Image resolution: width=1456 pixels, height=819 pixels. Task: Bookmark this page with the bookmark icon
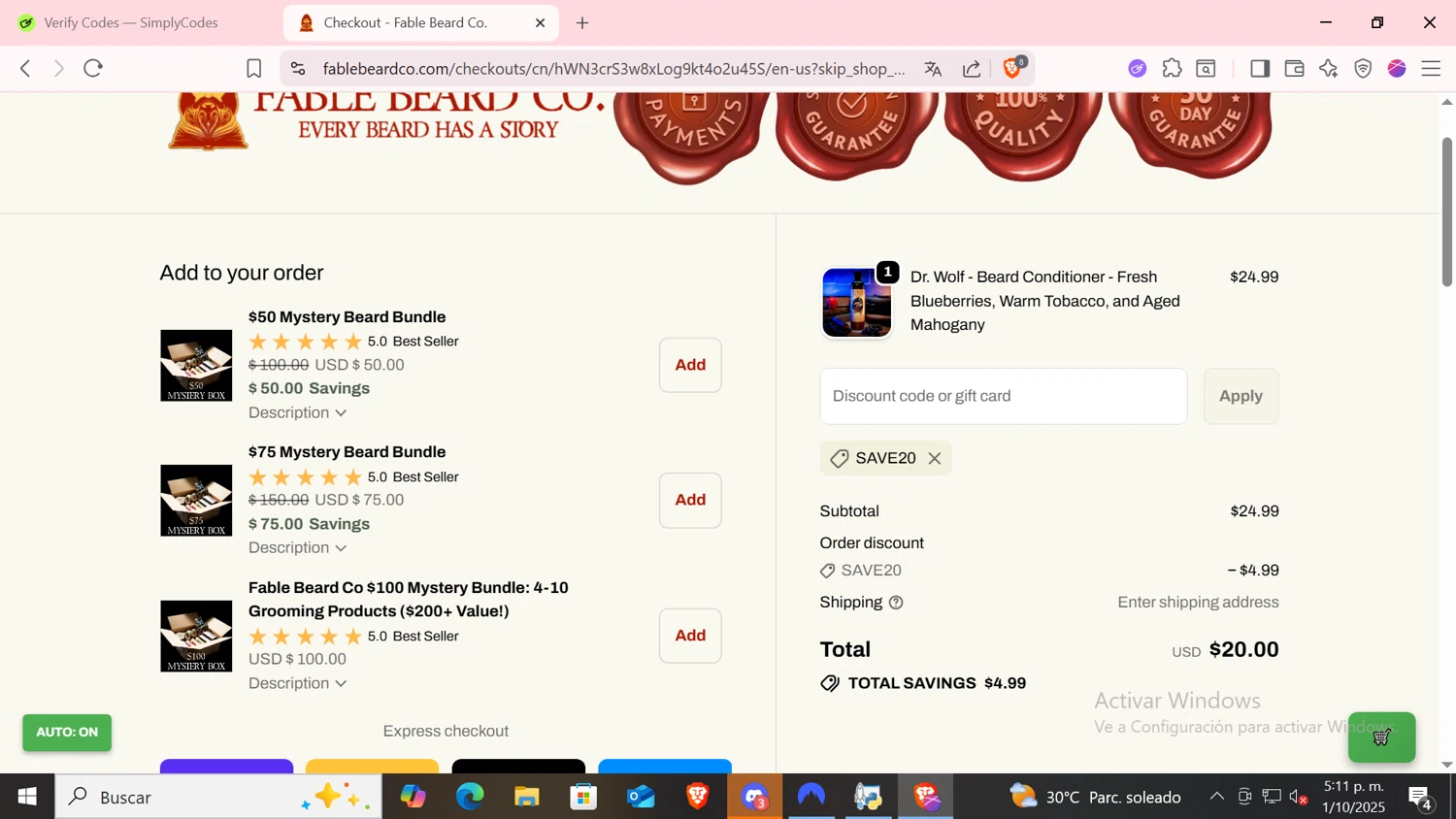[x=253, y=68]
